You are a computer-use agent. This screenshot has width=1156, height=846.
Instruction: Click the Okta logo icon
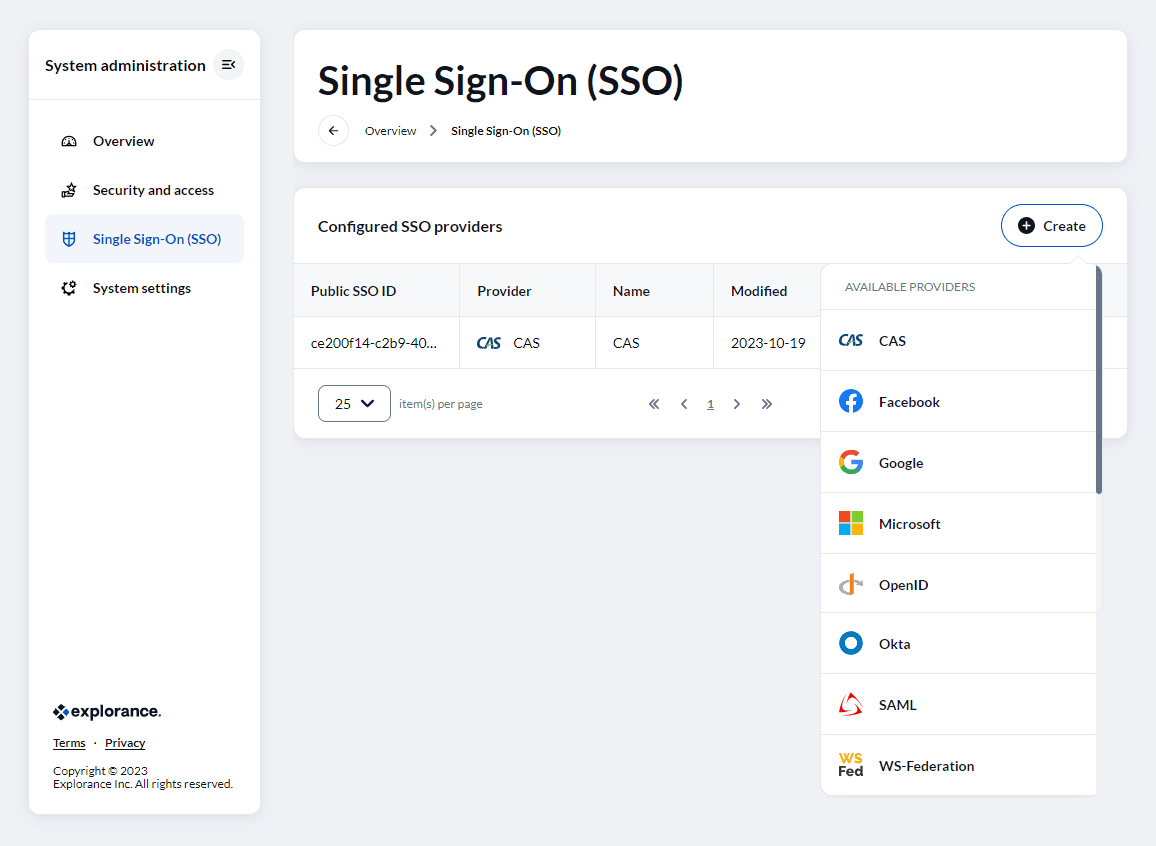[851, 643]
